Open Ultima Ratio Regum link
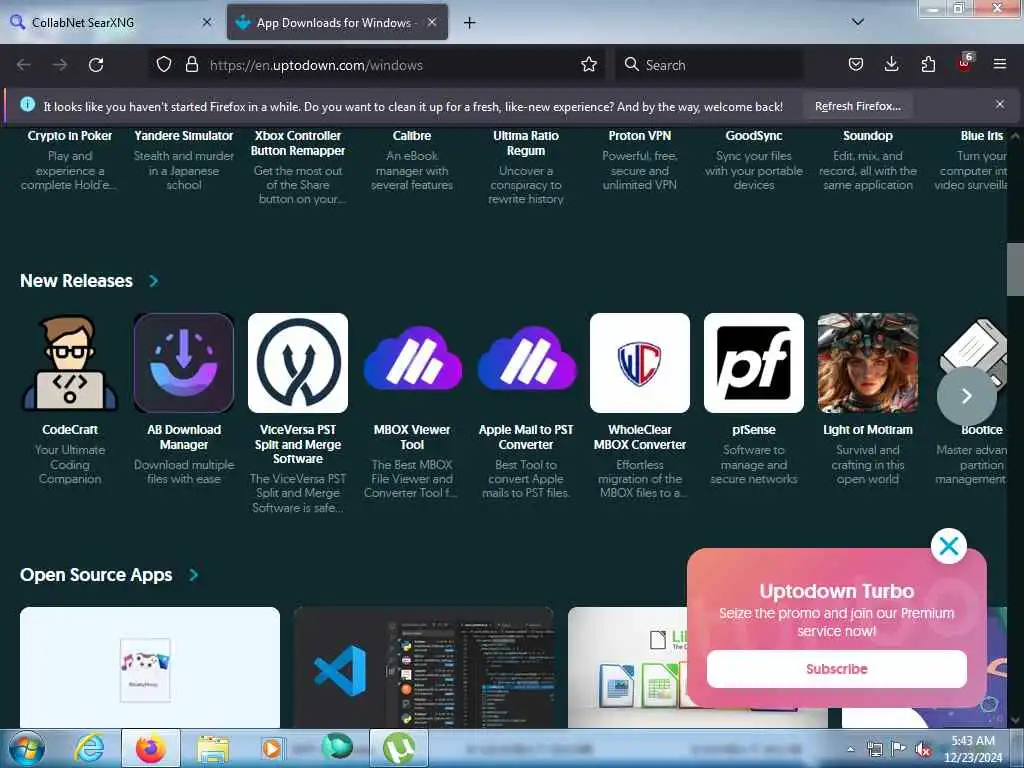Screen dimensions: 1024x768 (526, 143)
